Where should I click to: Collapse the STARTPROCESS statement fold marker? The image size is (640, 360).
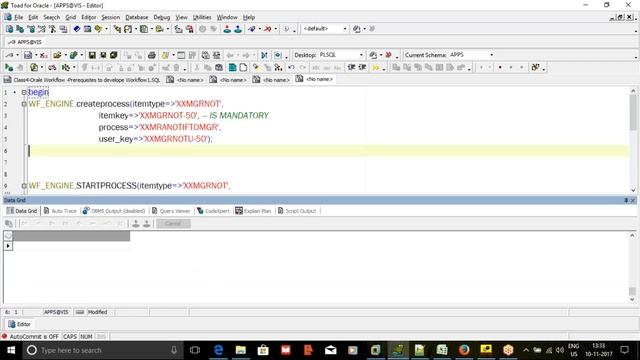point(24,186)
